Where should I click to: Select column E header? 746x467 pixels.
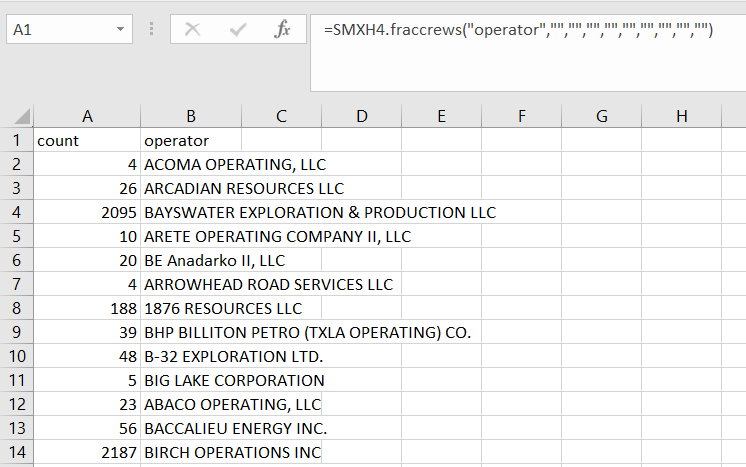pyautogui.click(x=442, y=117)
